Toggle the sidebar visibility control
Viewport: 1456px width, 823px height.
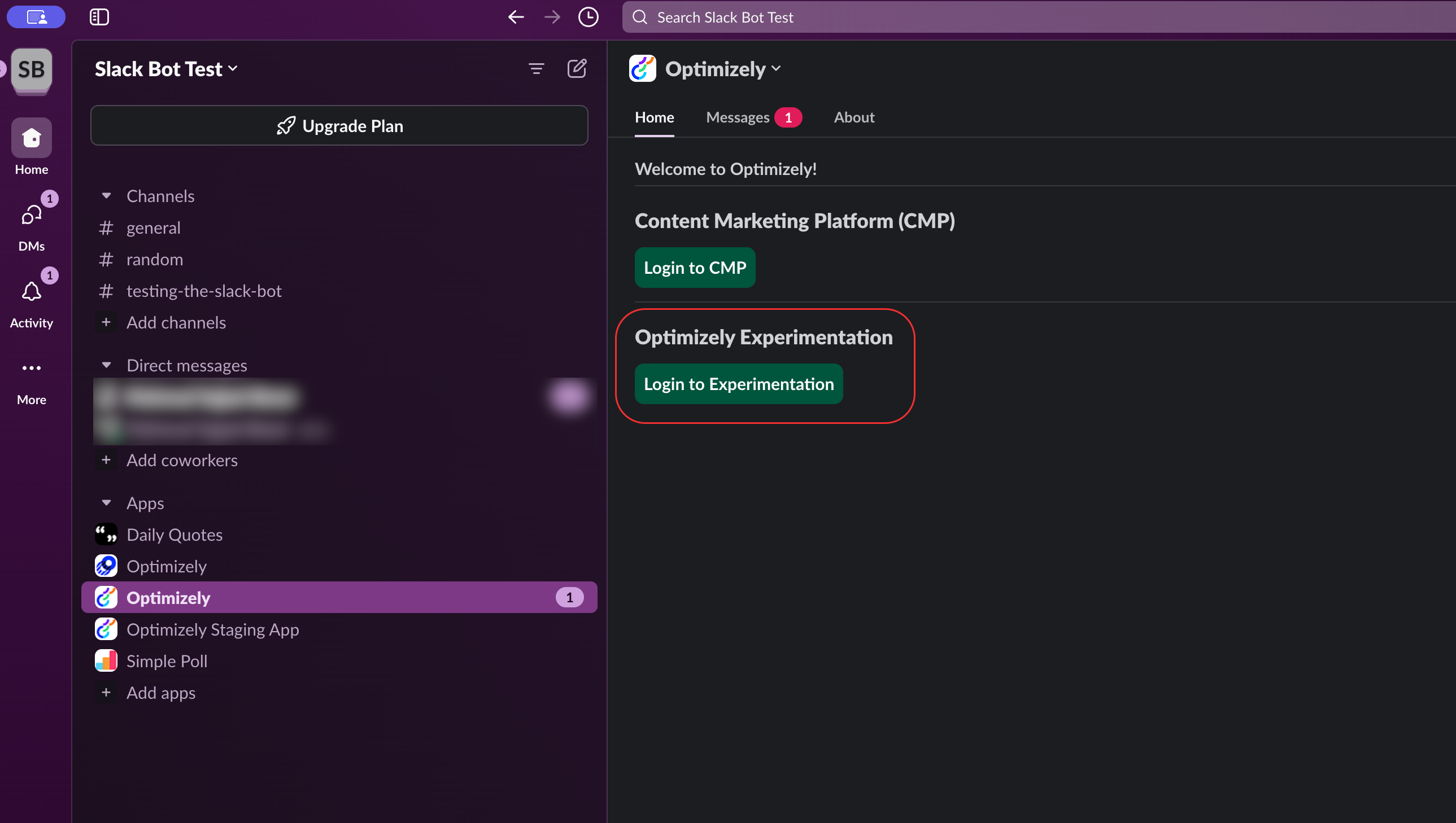(x=99, y=17)
